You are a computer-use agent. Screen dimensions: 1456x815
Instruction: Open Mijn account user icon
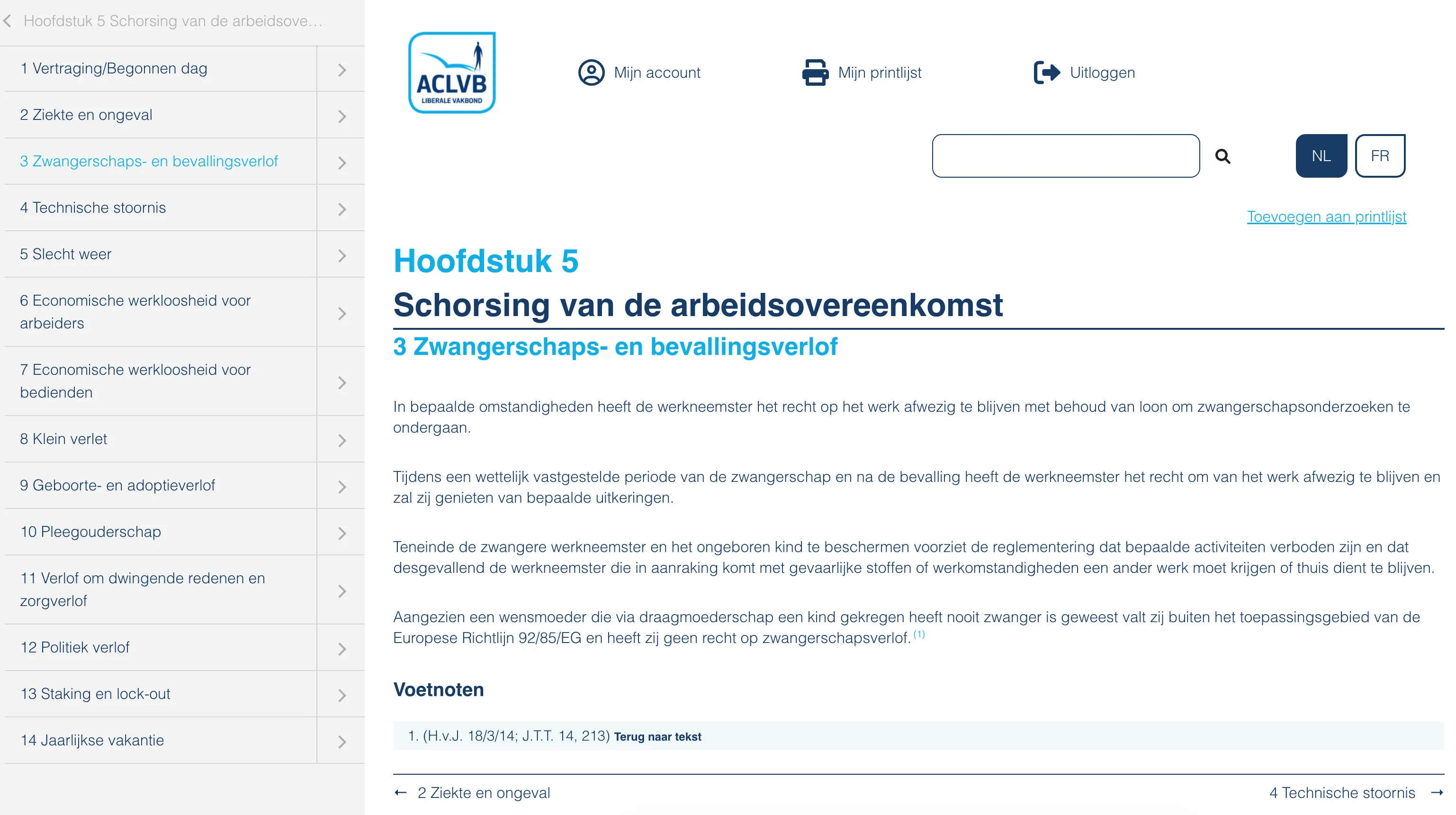591,72
